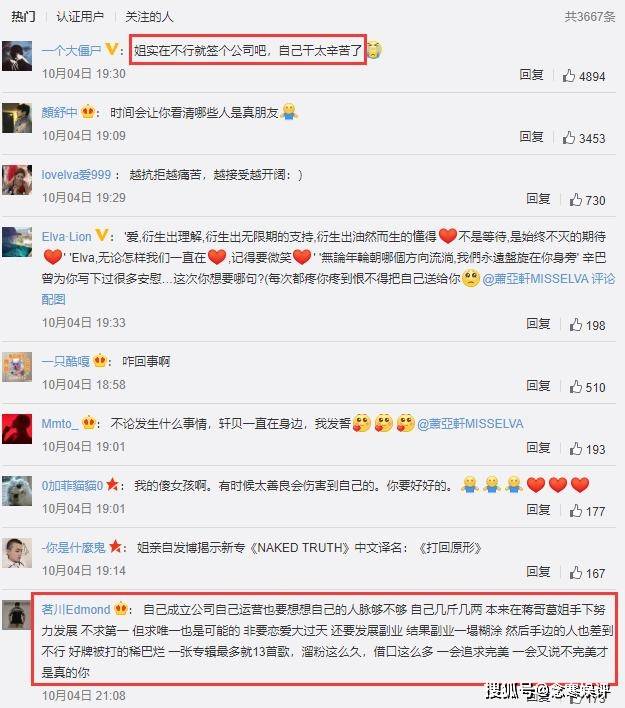Click the @萧亞軒MISSELVA mention in Mmto_'s comment
Image resolution: width=625 pixels, height=708 pixels.
tap(470, 424)
